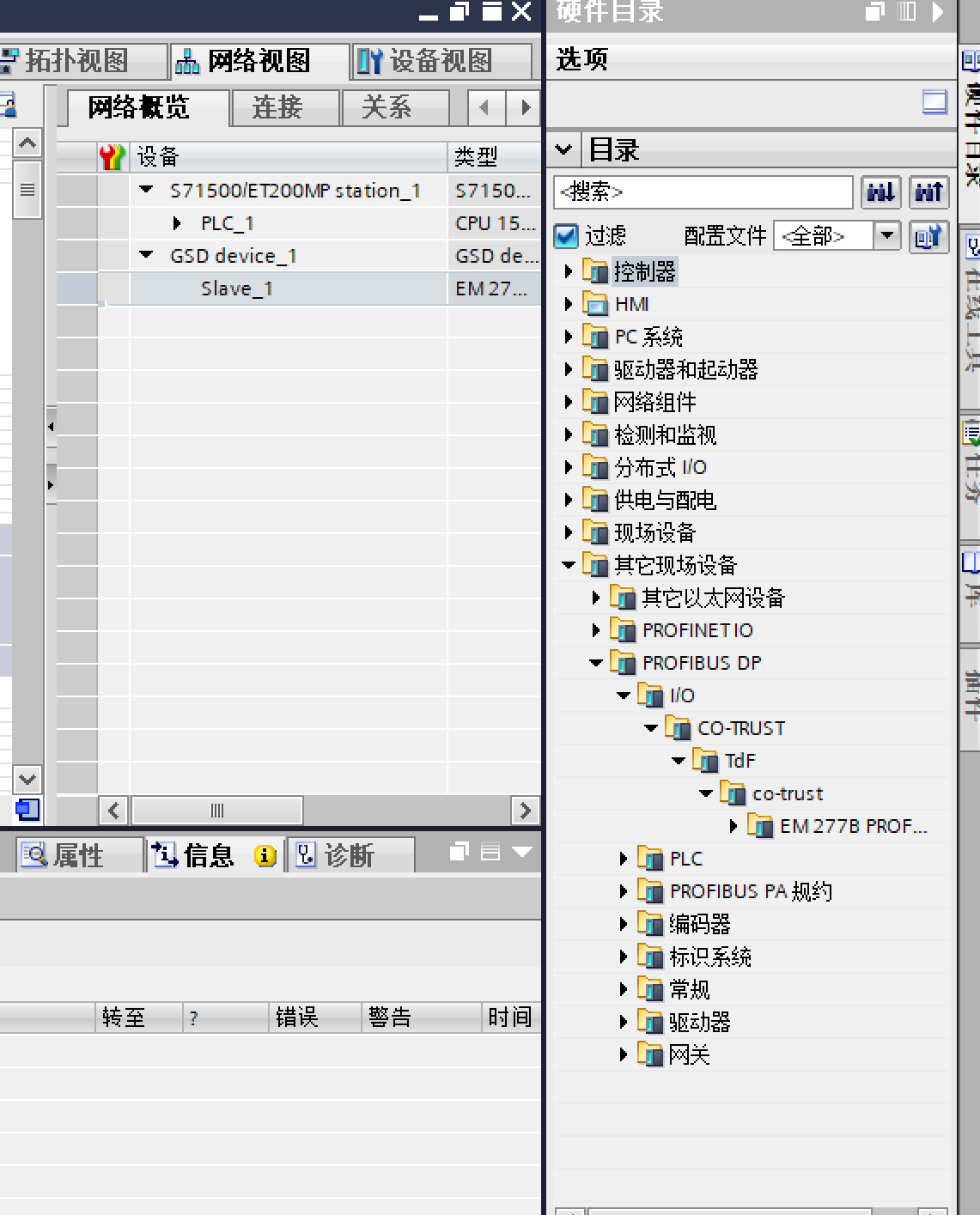Select the PROFIBUS PA 规约 folder icon
980x1215 pixels.
[x=650, y=891]
